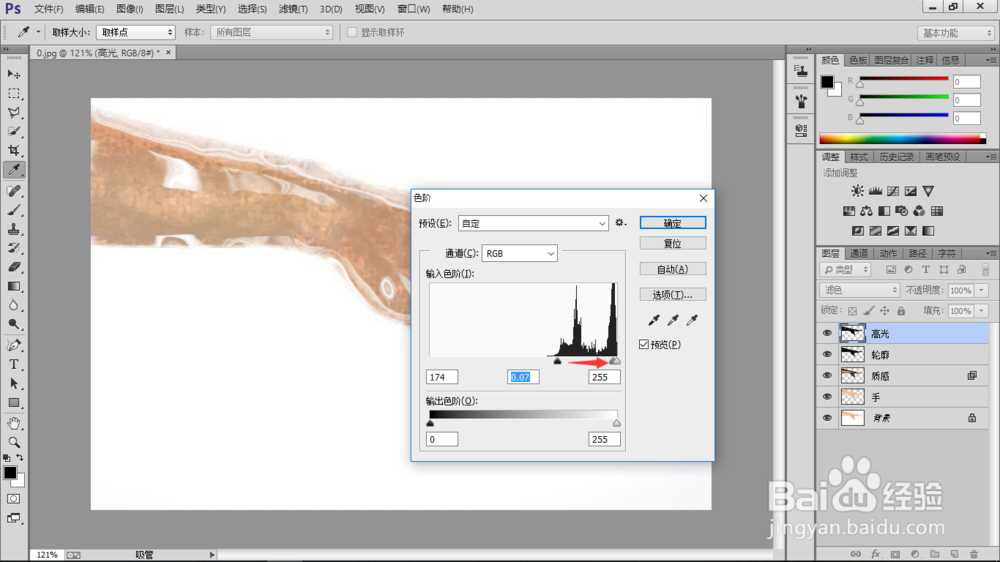Screen dimensions: 1000x562
Task: Click the 选项 button in Levels
Action: pos(673,295)
